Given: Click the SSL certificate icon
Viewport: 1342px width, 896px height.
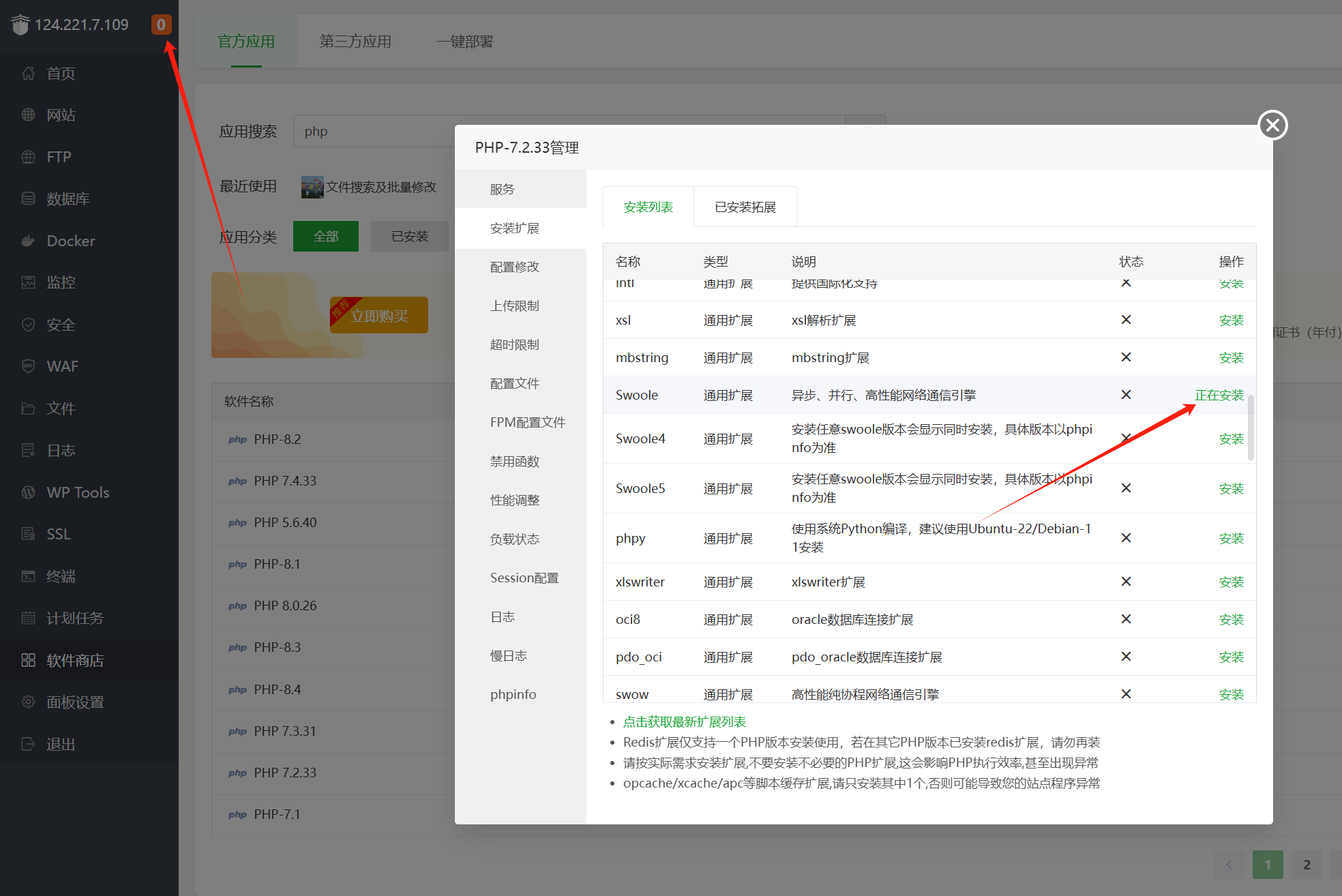Looking at the screenshot, I should pyautogui.click(x=28, y=534).
